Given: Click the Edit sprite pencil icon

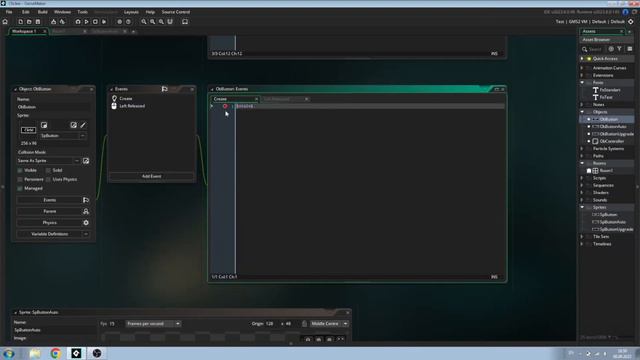Looking at the screenshot, I should pyautogui.click(x=83, y=125).
